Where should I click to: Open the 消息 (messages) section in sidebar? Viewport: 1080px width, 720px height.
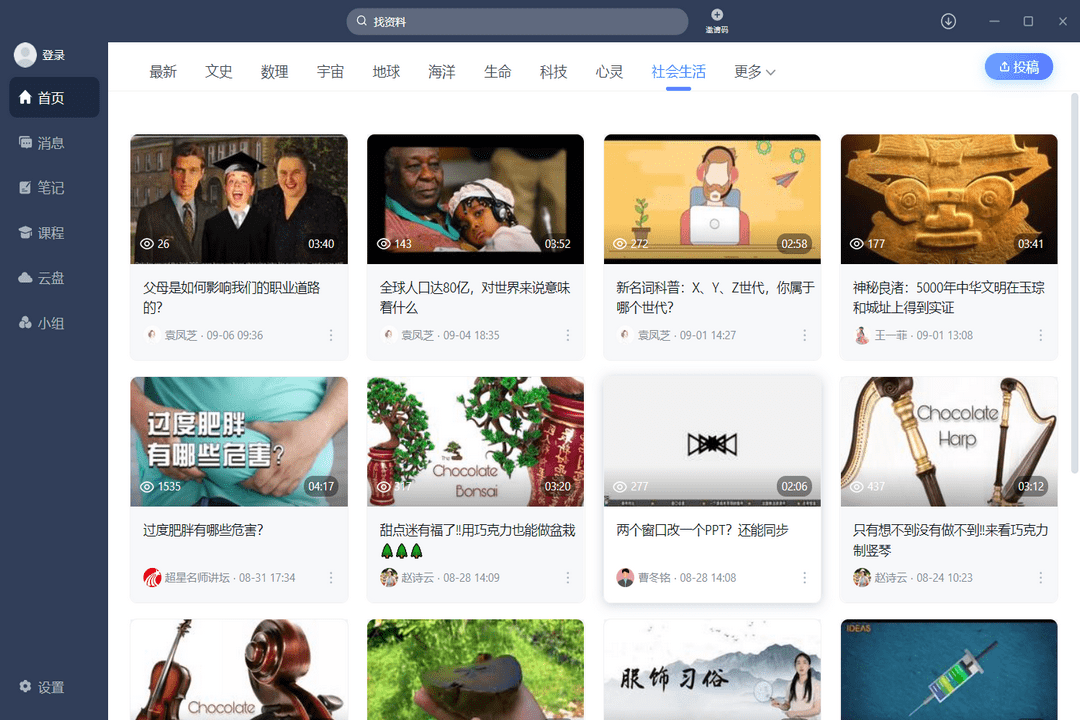click(x=41, y=143)
